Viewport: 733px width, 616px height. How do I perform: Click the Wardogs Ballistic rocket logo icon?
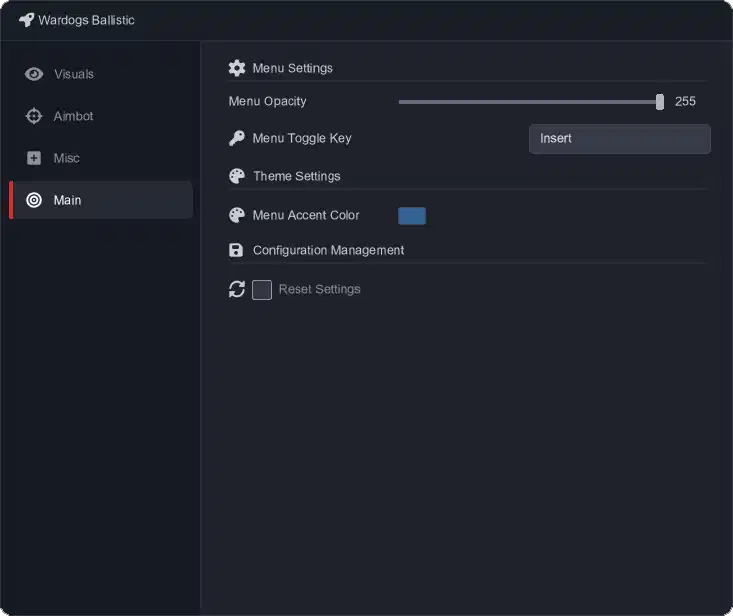tap(26, 20)
